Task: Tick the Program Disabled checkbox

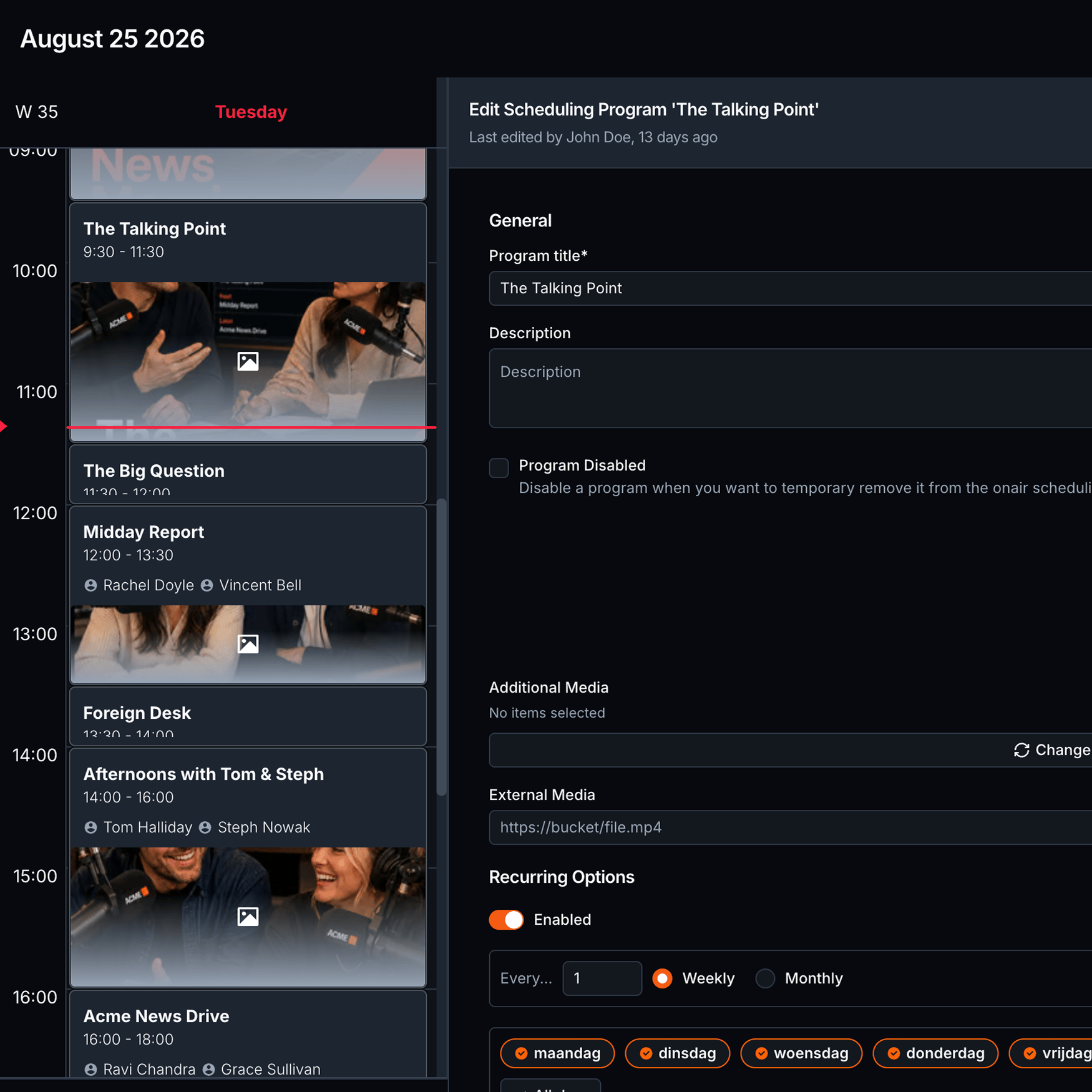Action: (499, 467)
